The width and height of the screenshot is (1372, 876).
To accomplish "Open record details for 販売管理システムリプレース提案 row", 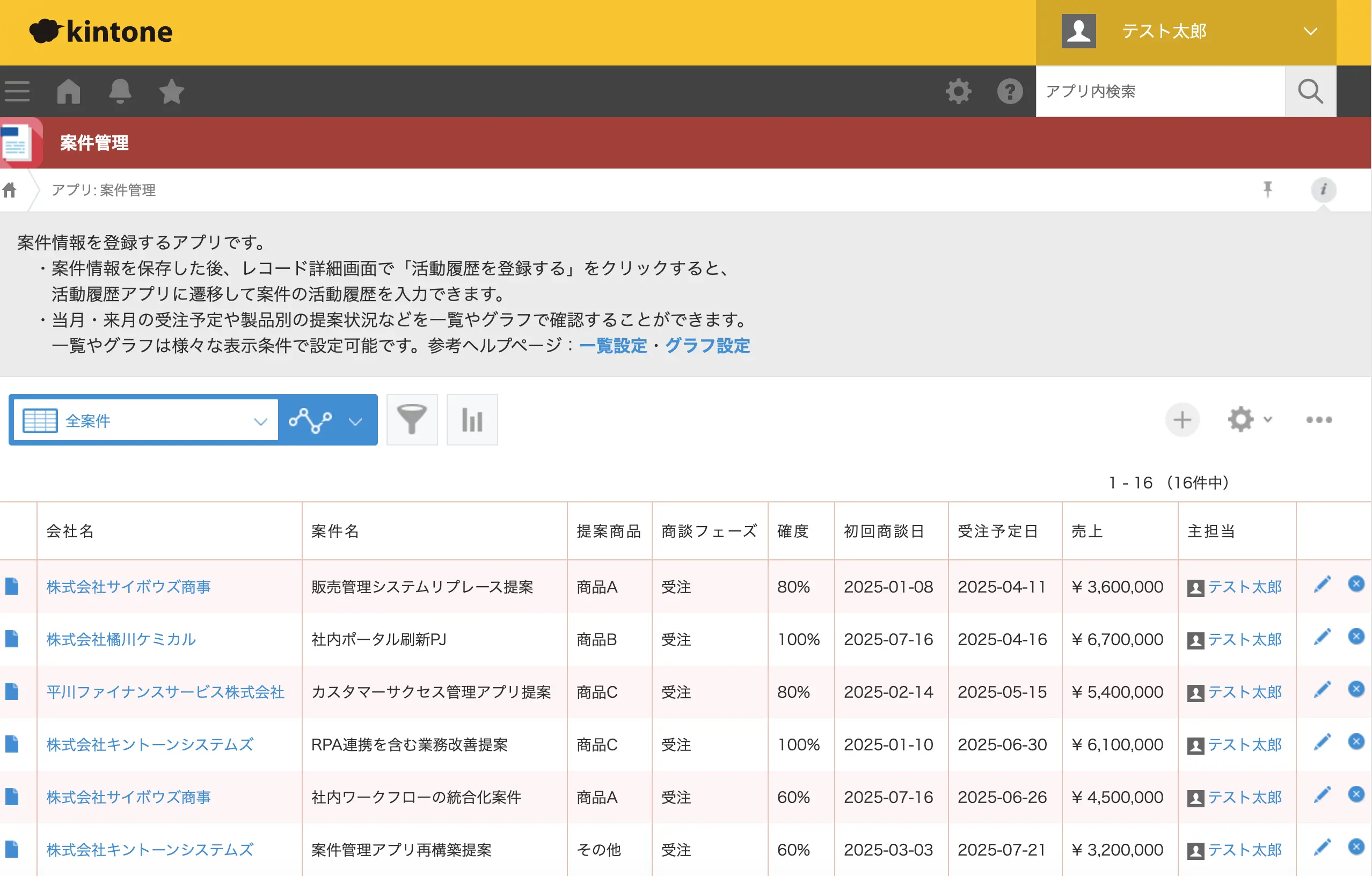I will (x=12, y=586).
